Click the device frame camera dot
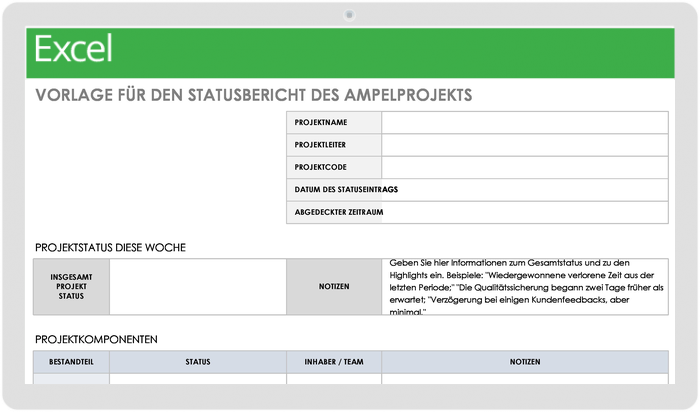 [350, 15]
